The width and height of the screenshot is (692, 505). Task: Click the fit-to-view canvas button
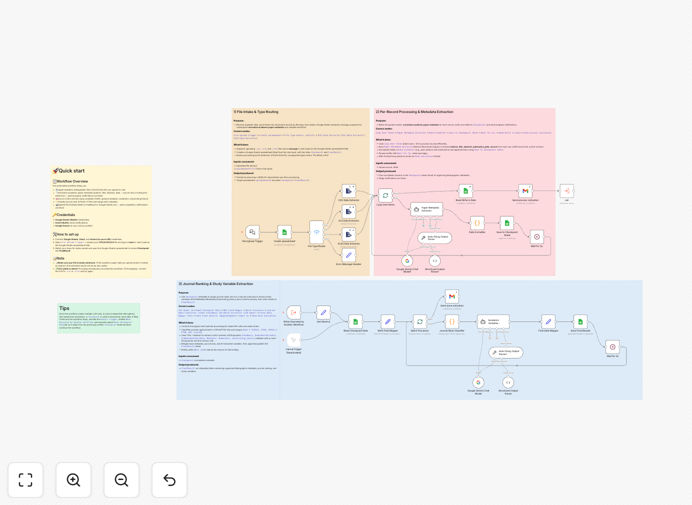[x=26, y=480]
